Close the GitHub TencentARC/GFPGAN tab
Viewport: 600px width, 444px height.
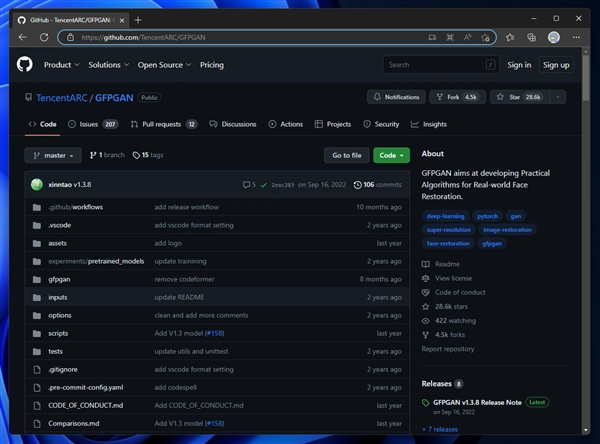coord(122,20)
